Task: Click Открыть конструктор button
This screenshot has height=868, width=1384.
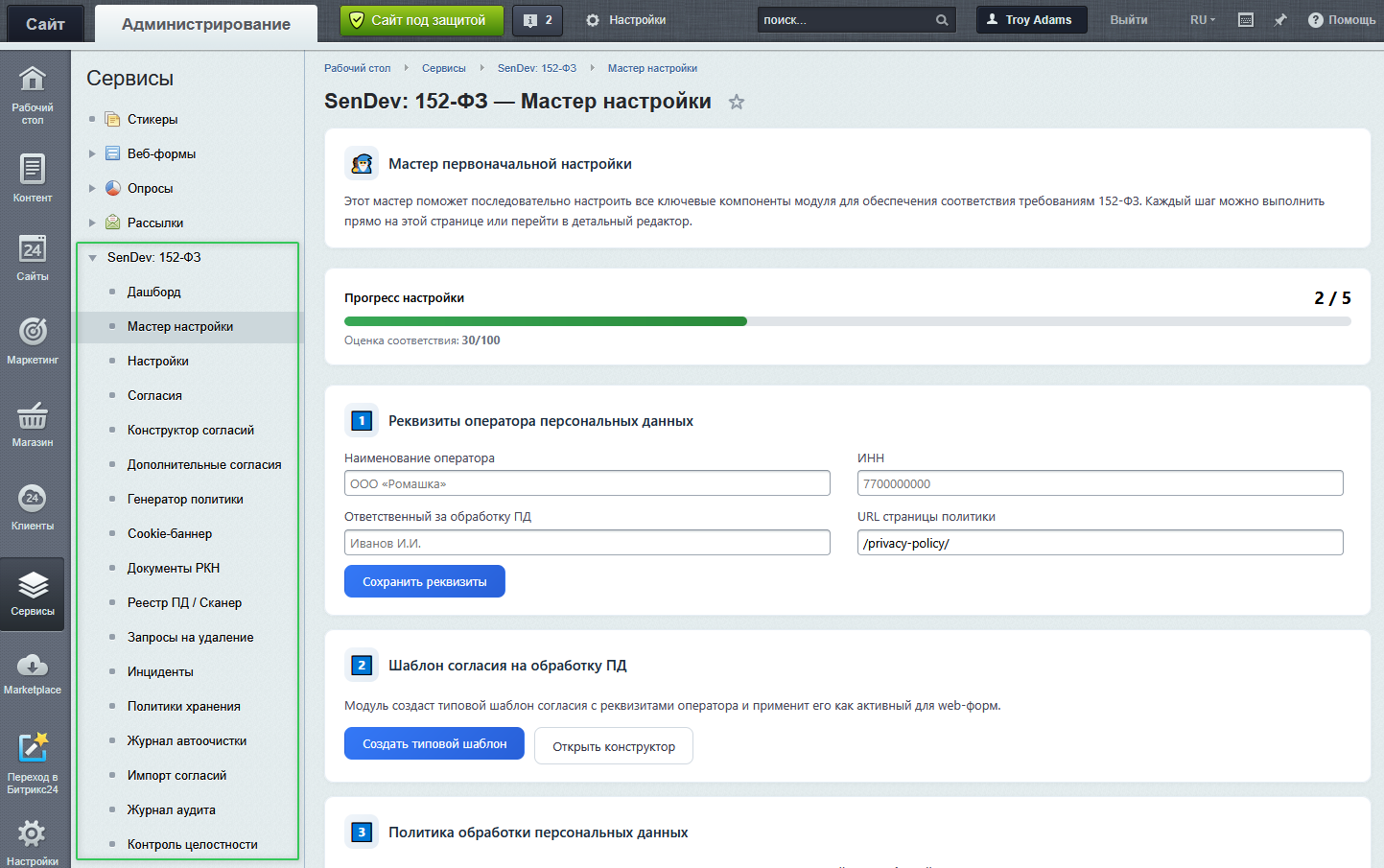Action: click(x=614, y=746)
